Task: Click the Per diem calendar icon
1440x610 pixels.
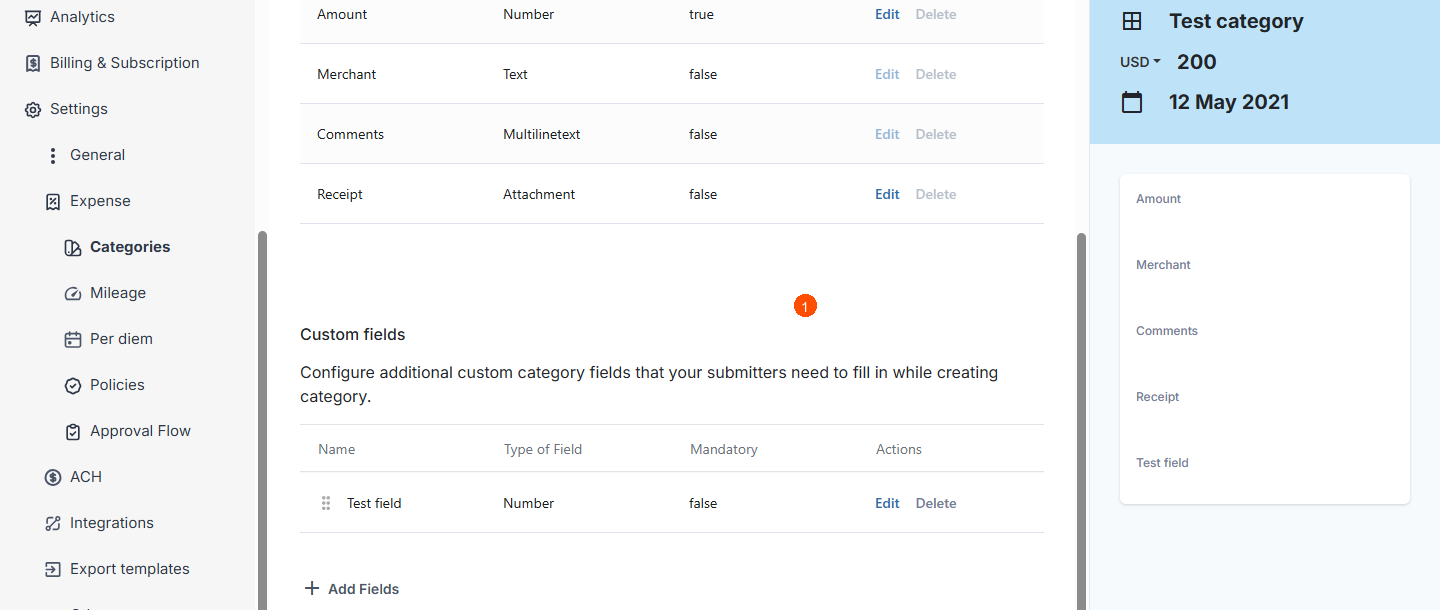Action: (72, 339)
